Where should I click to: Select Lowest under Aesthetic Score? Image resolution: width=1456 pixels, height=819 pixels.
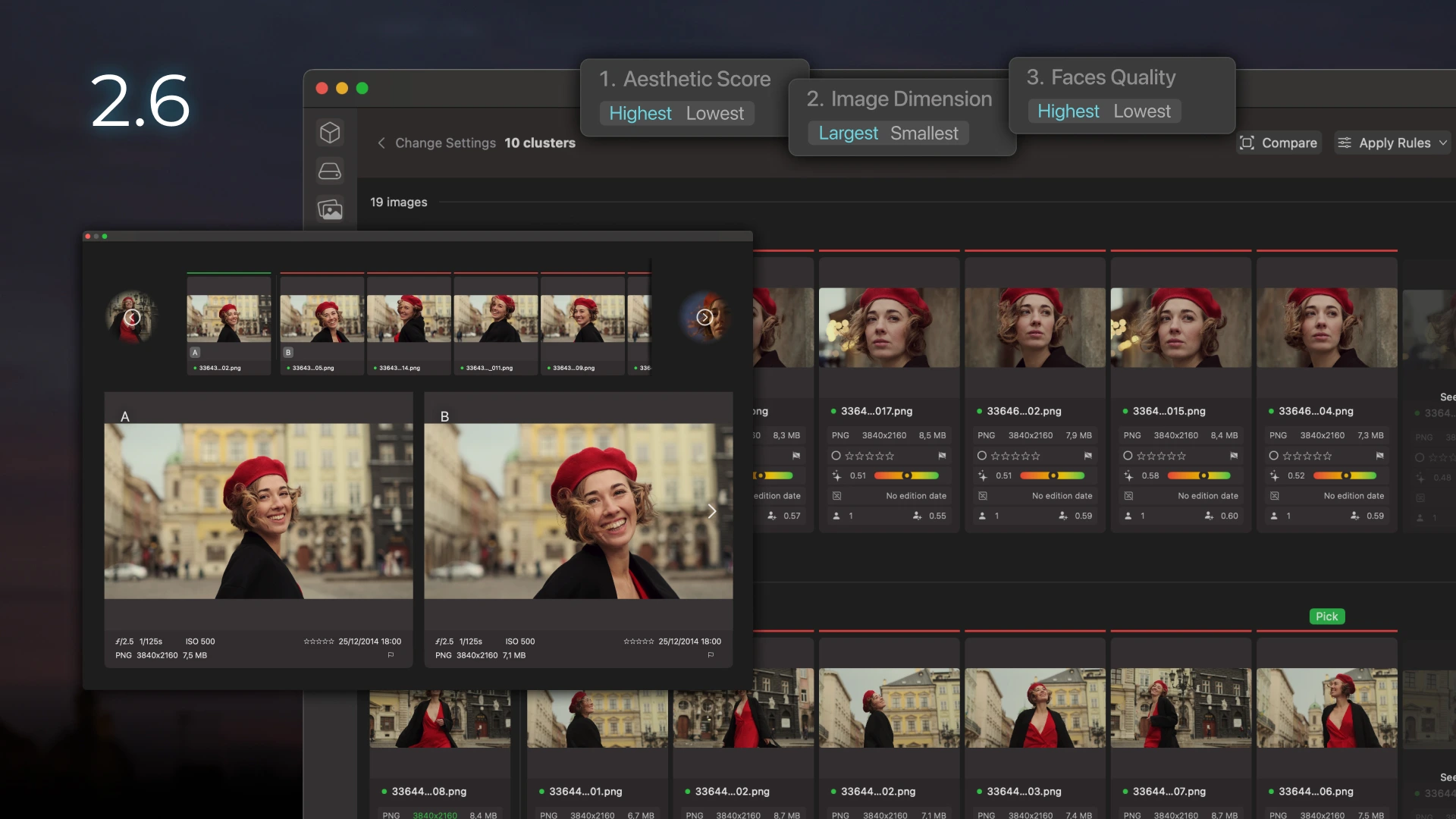(714, 113)
